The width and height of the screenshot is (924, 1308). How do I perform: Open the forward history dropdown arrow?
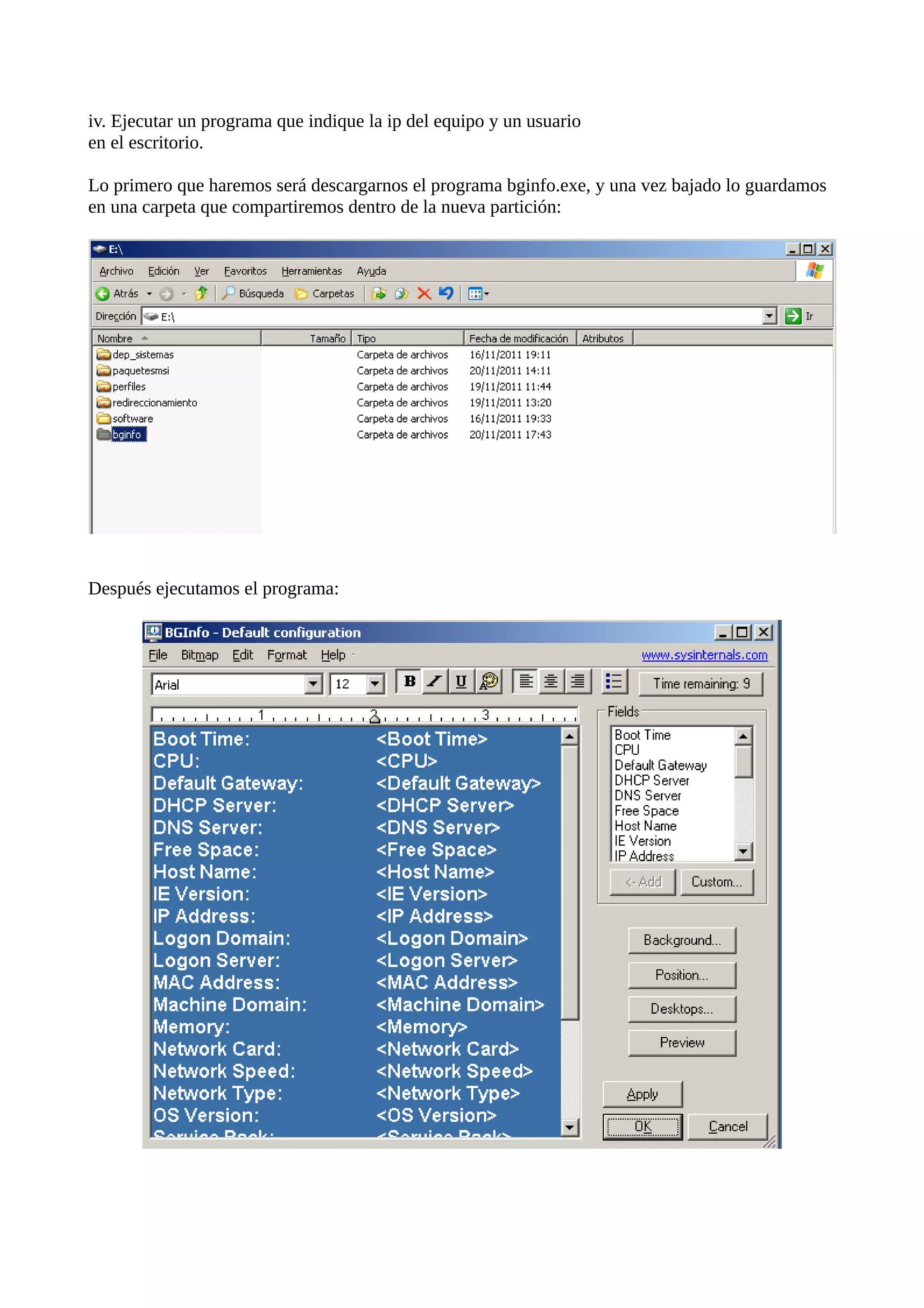pos(184,294)
